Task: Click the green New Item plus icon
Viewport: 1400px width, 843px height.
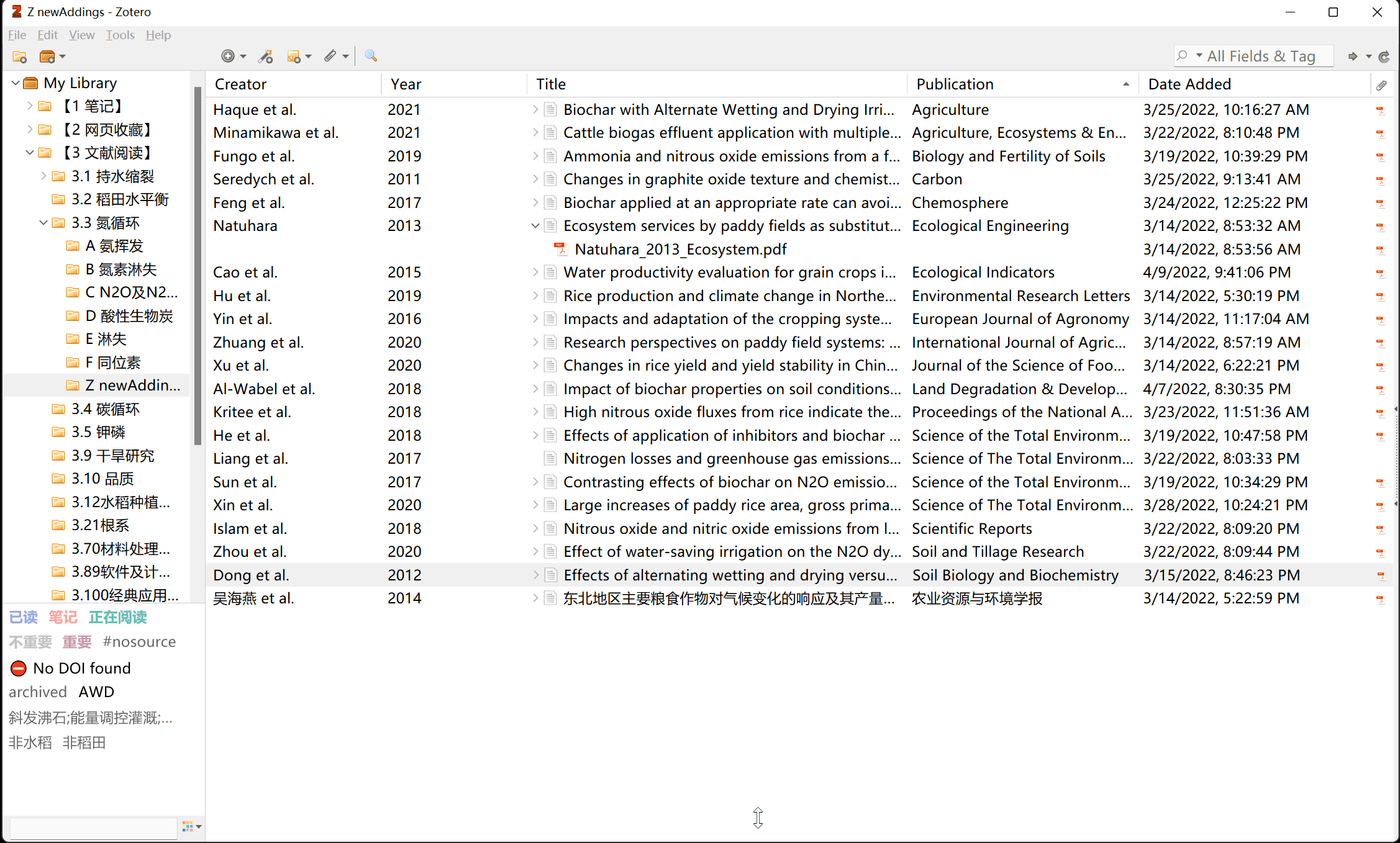Action: 228,56
